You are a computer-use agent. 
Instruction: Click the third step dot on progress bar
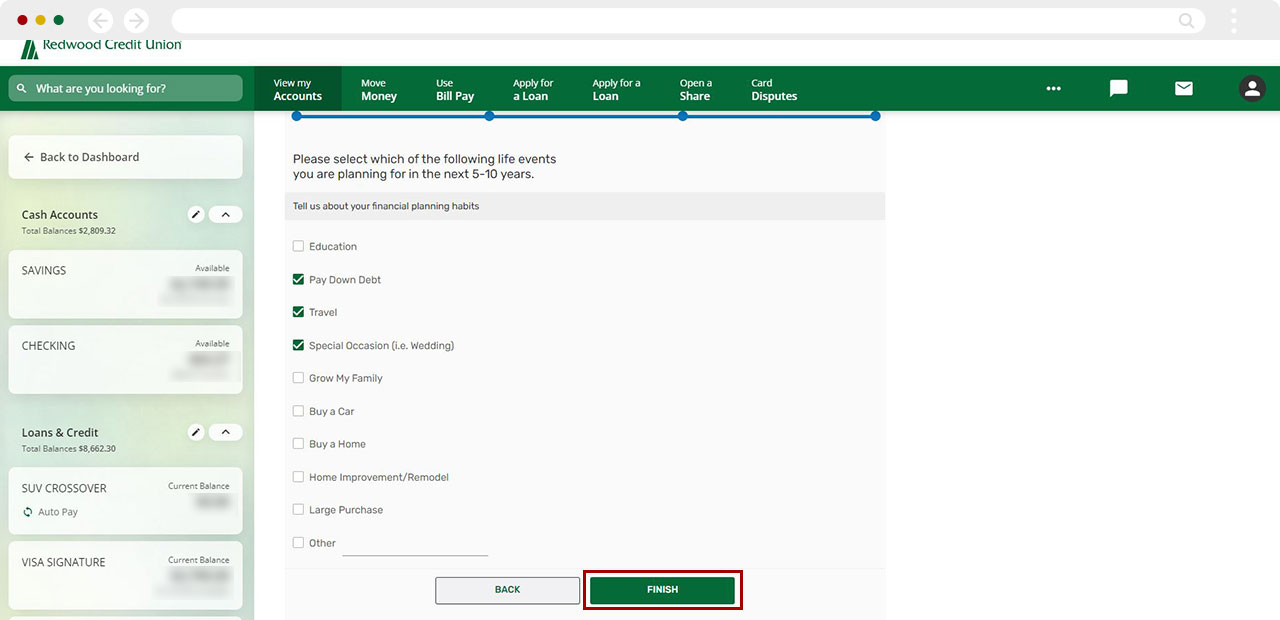[x=682, y=116]
